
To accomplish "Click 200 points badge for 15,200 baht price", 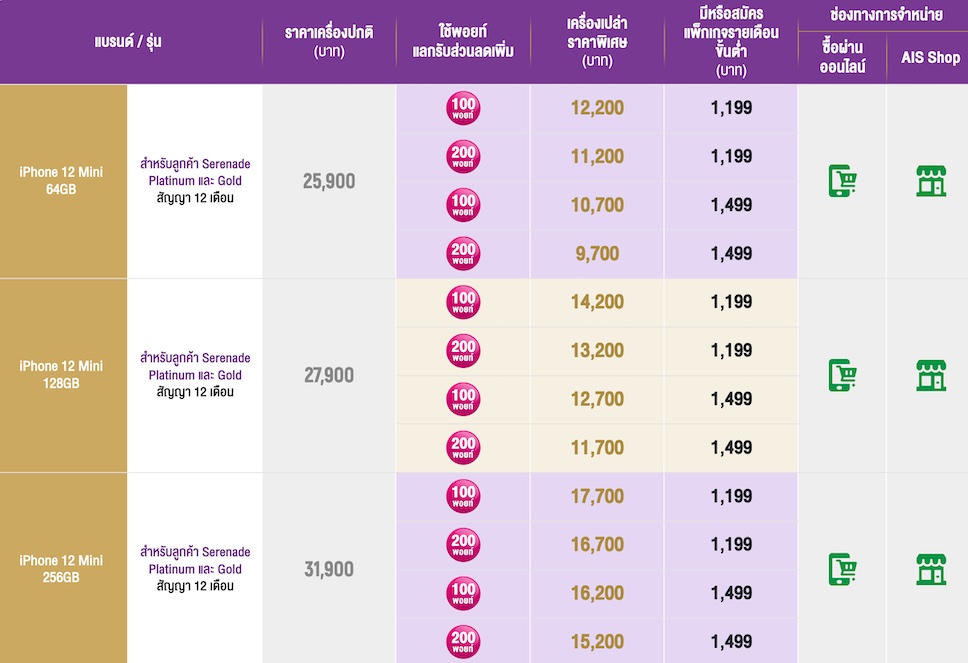I will pos(463,642).
